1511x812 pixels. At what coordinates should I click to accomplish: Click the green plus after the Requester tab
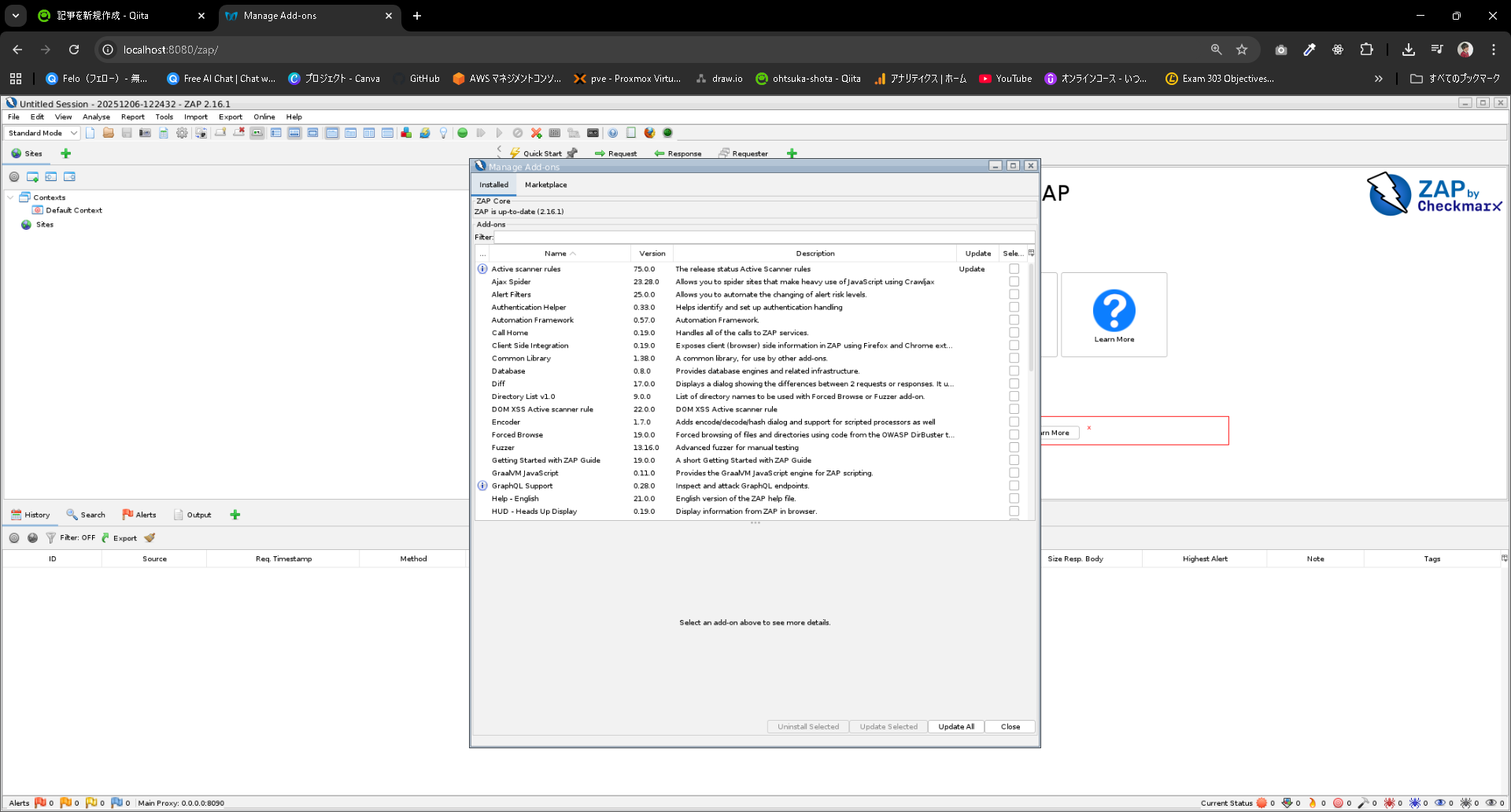click(792, 153)
